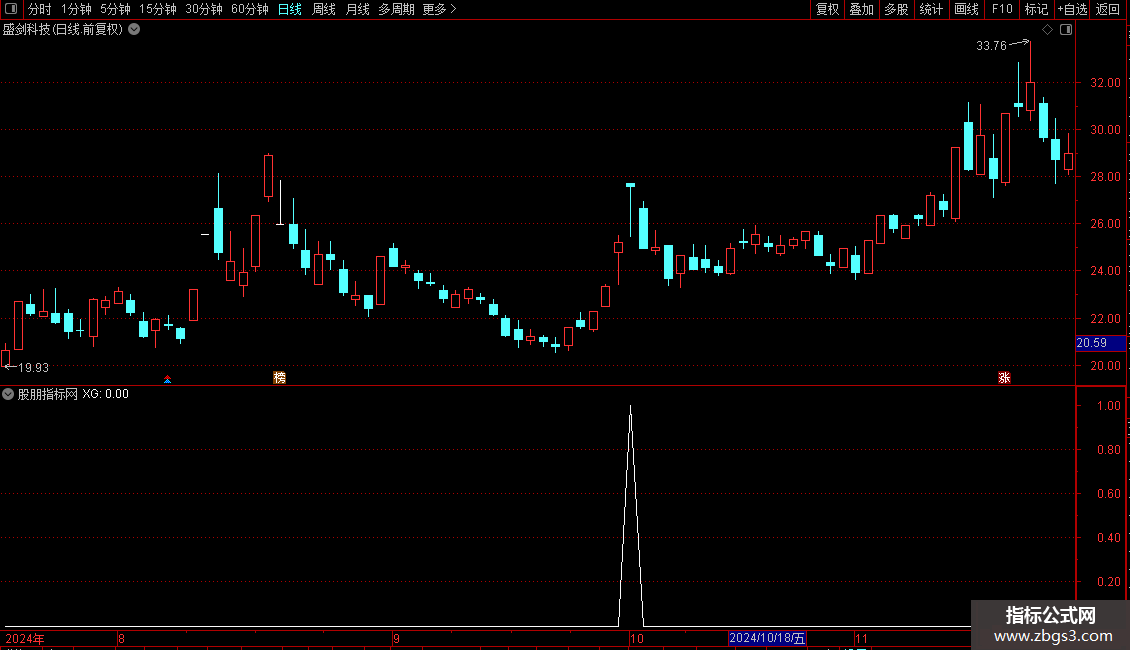Click the XG indicator spike peak

click(x=631, y=408)
